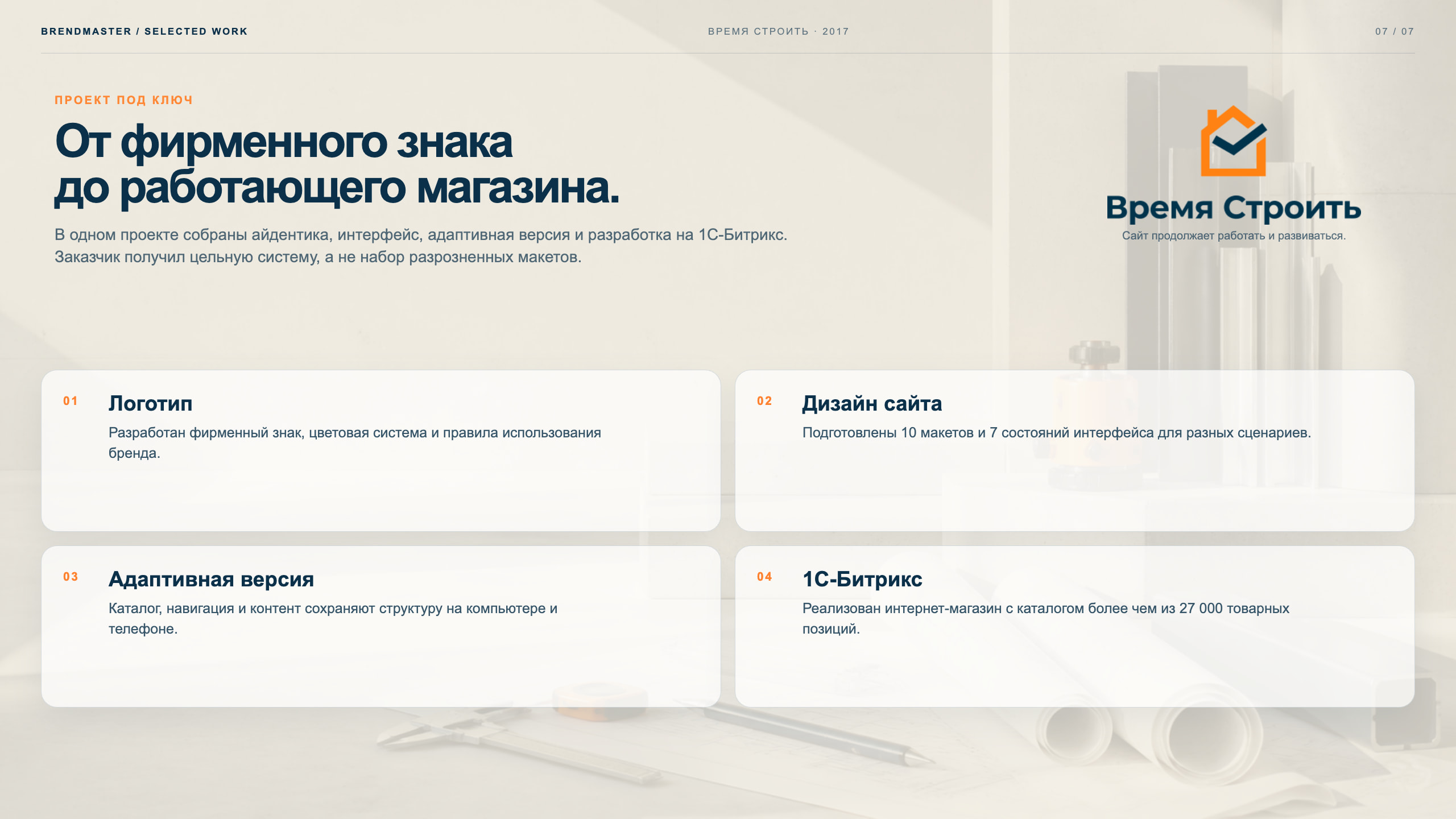Viewport: 1456px width, 819px height.
Task: Click the "1С-Битрикс" card title
Action: click(x=862, y=579)
